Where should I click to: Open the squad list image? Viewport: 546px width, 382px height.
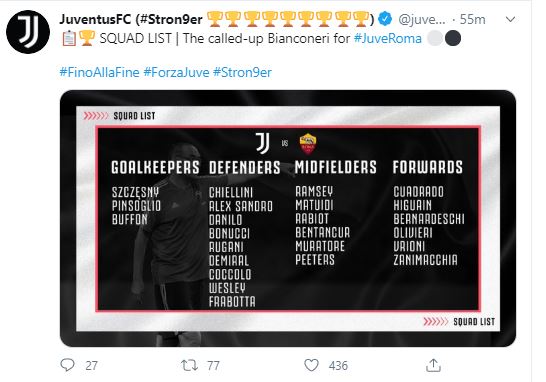coord(288,218)
